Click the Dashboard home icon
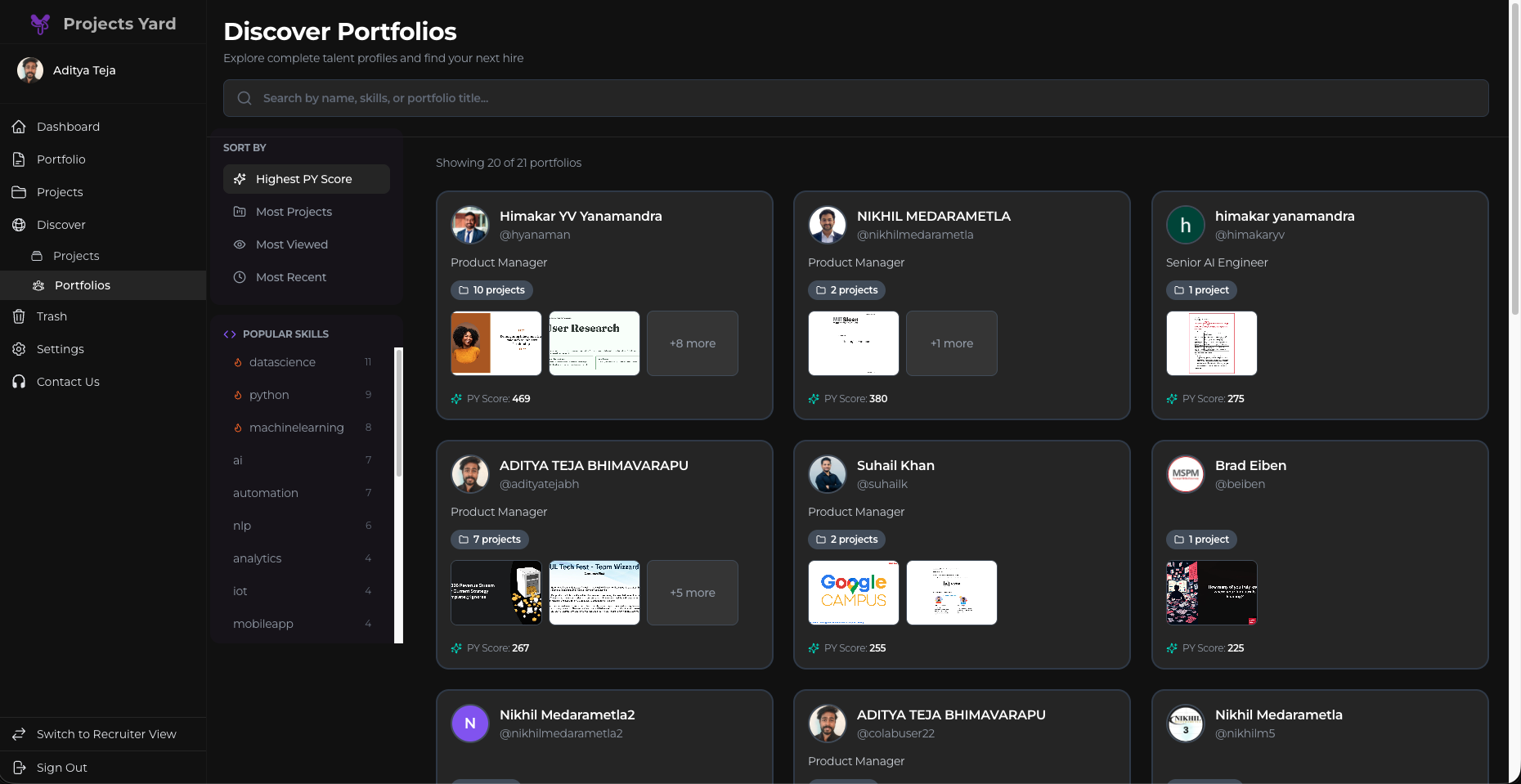 19,127
